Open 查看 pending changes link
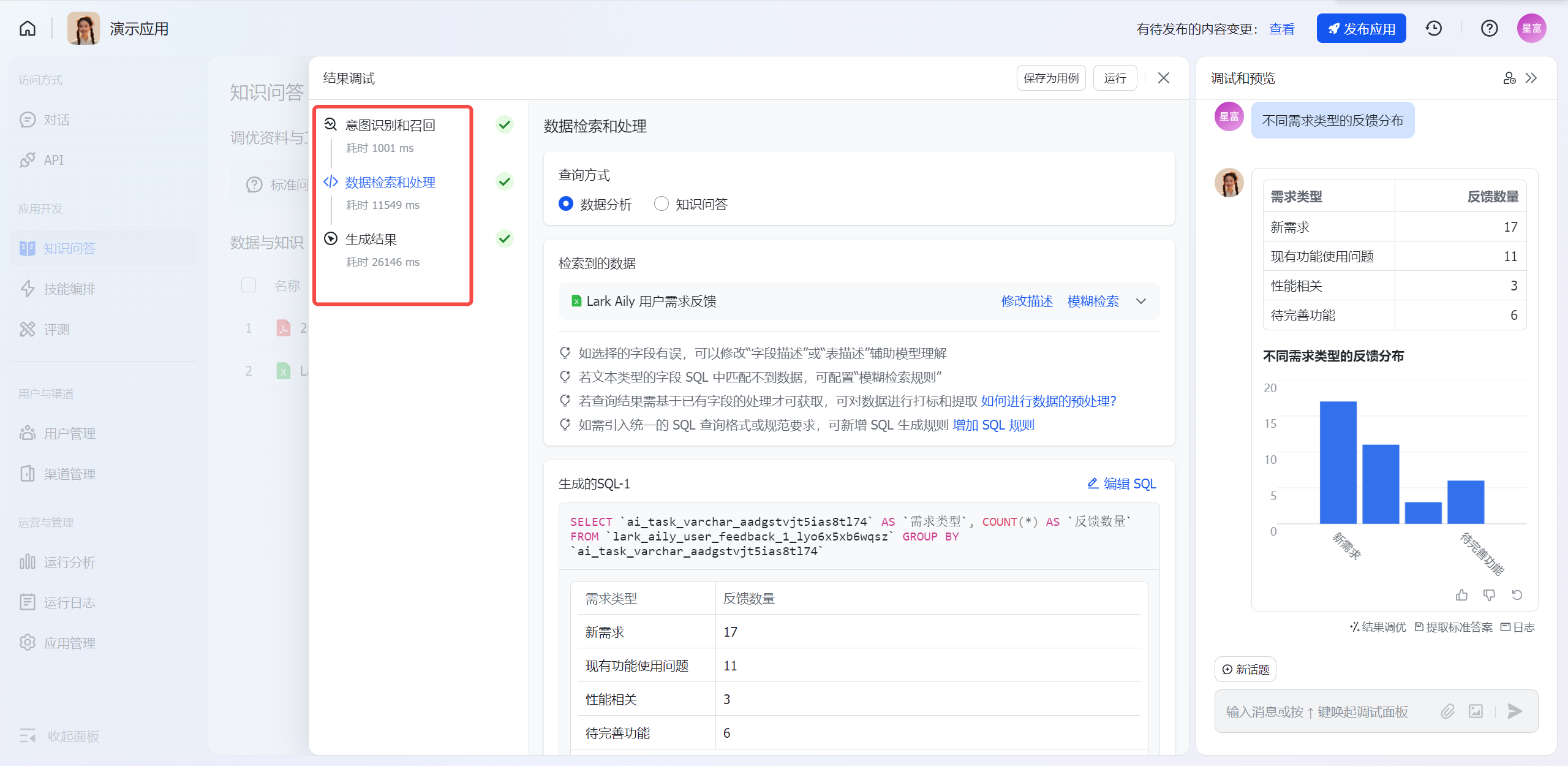The width and height of the screenshot is (1568, 766). (x=1281, y=29)
